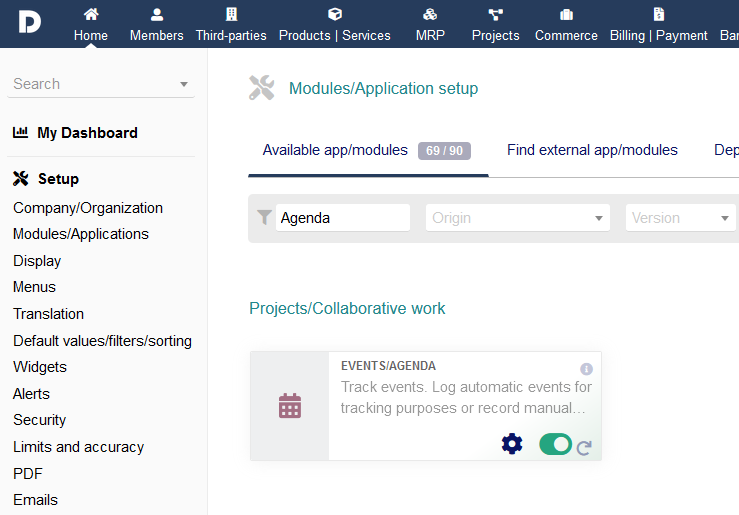Open the MRP module icon
The height and width of the screenshot is (515, 739).
coord(430,14)
